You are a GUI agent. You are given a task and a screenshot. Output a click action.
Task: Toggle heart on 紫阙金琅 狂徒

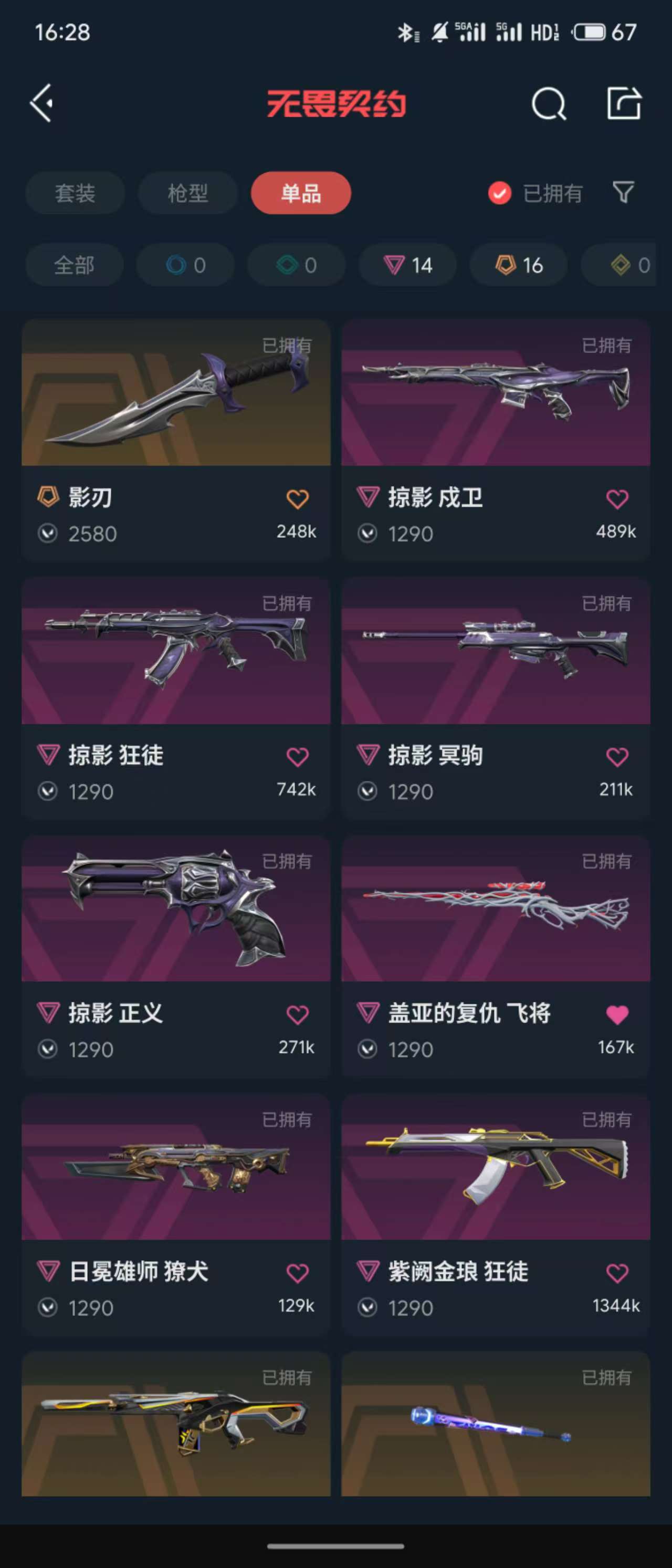(x=617, y=1273)
